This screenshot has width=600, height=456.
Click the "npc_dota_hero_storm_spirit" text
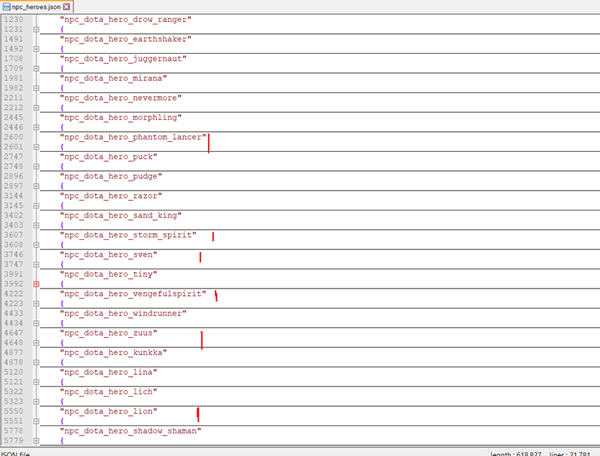pyautogui.click(x=128, y=235)
